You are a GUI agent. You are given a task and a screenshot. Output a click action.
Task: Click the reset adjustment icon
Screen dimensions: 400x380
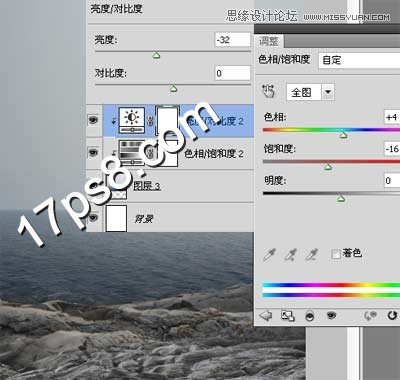tap(392, 315)
